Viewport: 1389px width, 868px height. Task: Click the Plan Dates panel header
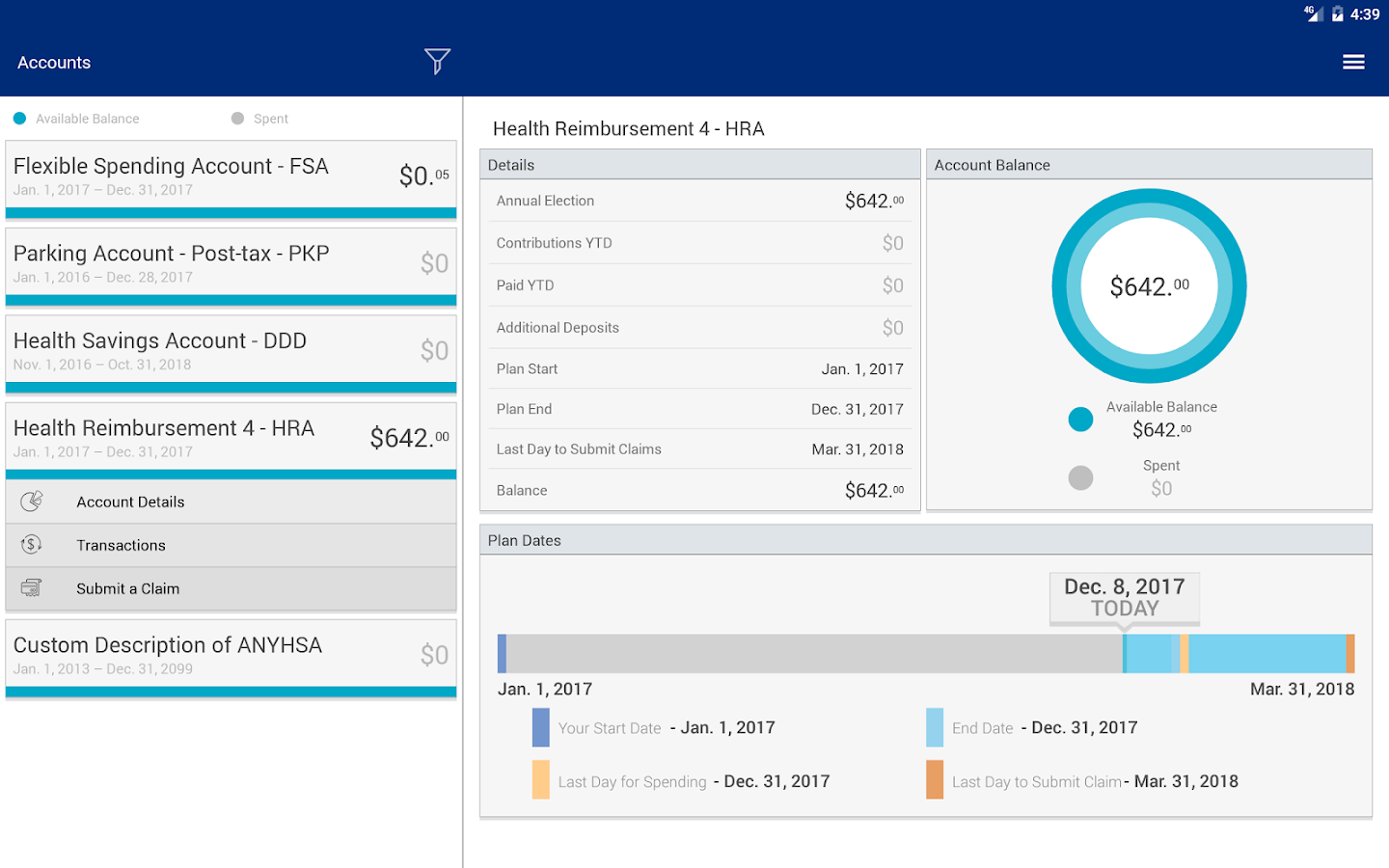pos(926,540)
